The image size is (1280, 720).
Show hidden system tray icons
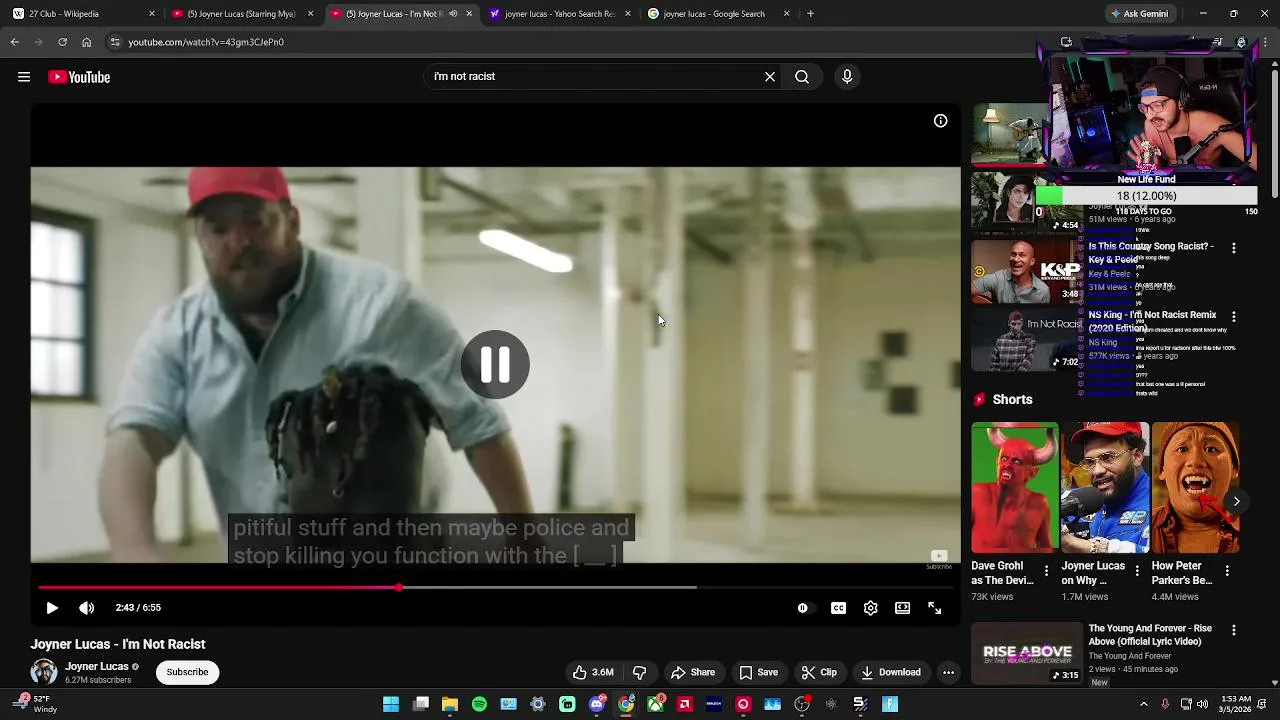[x=1144, y=704]
